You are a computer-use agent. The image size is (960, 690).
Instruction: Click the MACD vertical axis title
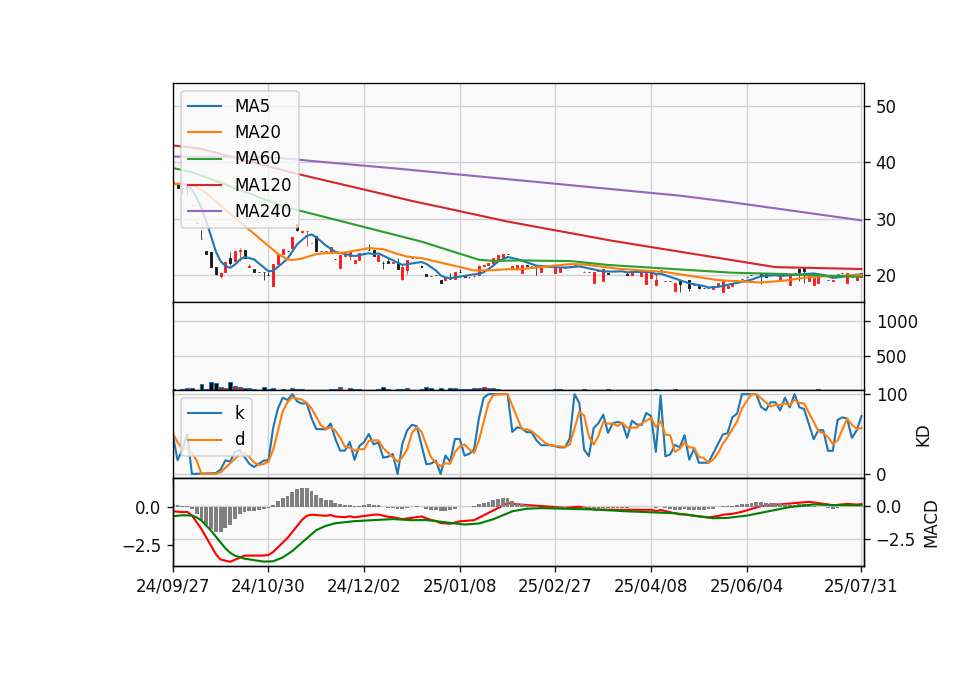click(x=931, y=525)
